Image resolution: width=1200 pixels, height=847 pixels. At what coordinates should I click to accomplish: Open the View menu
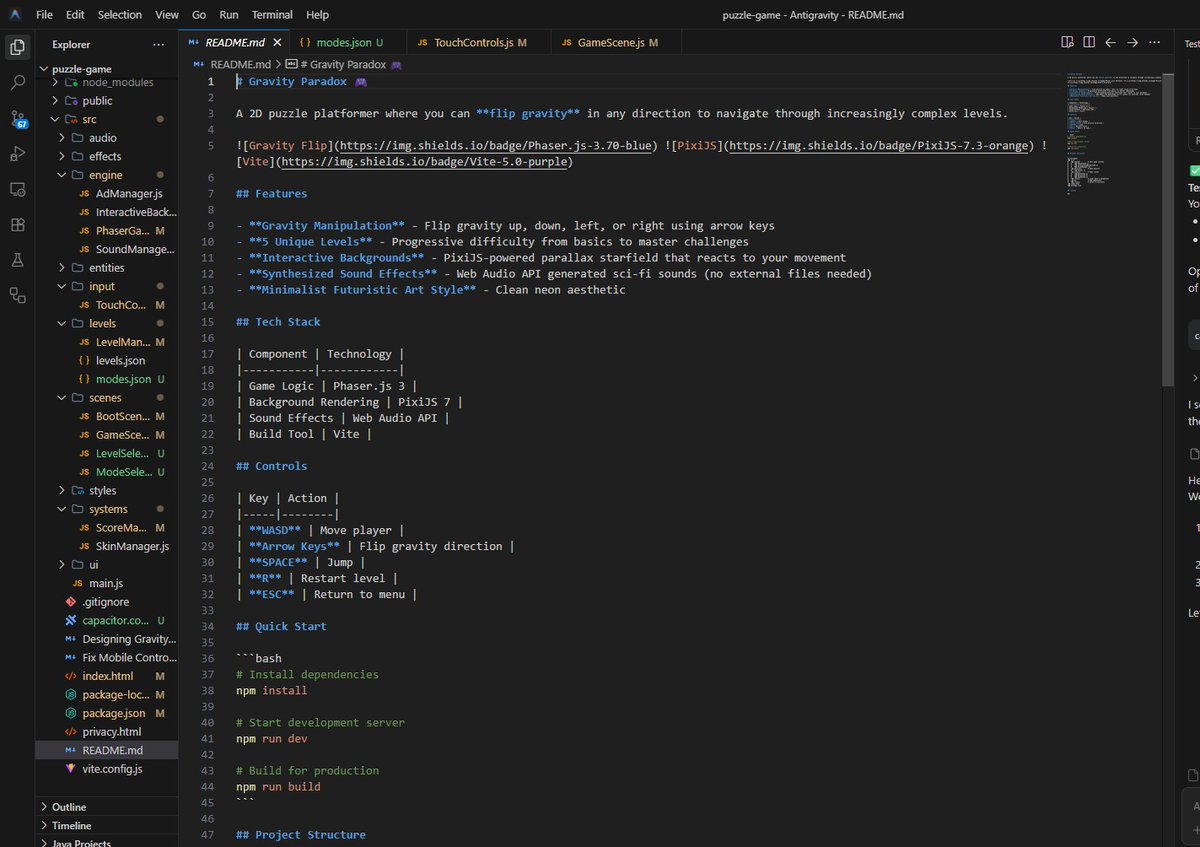point(167,15)
